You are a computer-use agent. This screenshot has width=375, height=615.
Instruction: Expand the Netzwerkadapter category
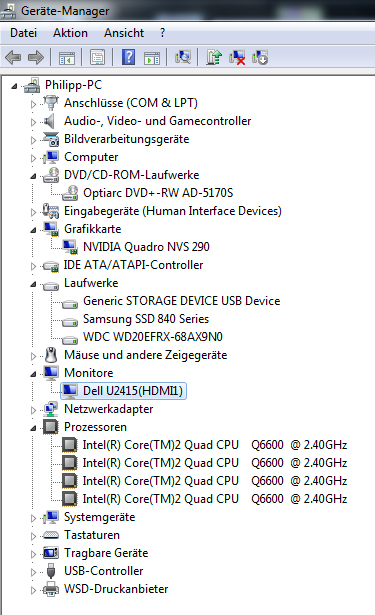33,410
